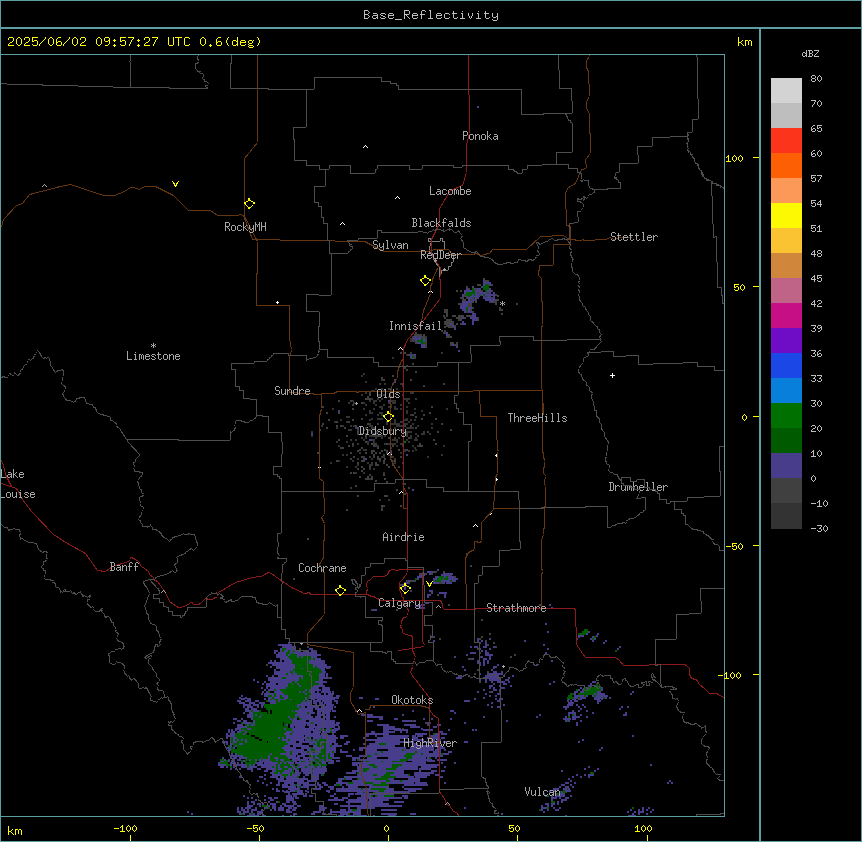Click the timestamp 2025/06/02 09:57:27 UTC

(98, 42)
